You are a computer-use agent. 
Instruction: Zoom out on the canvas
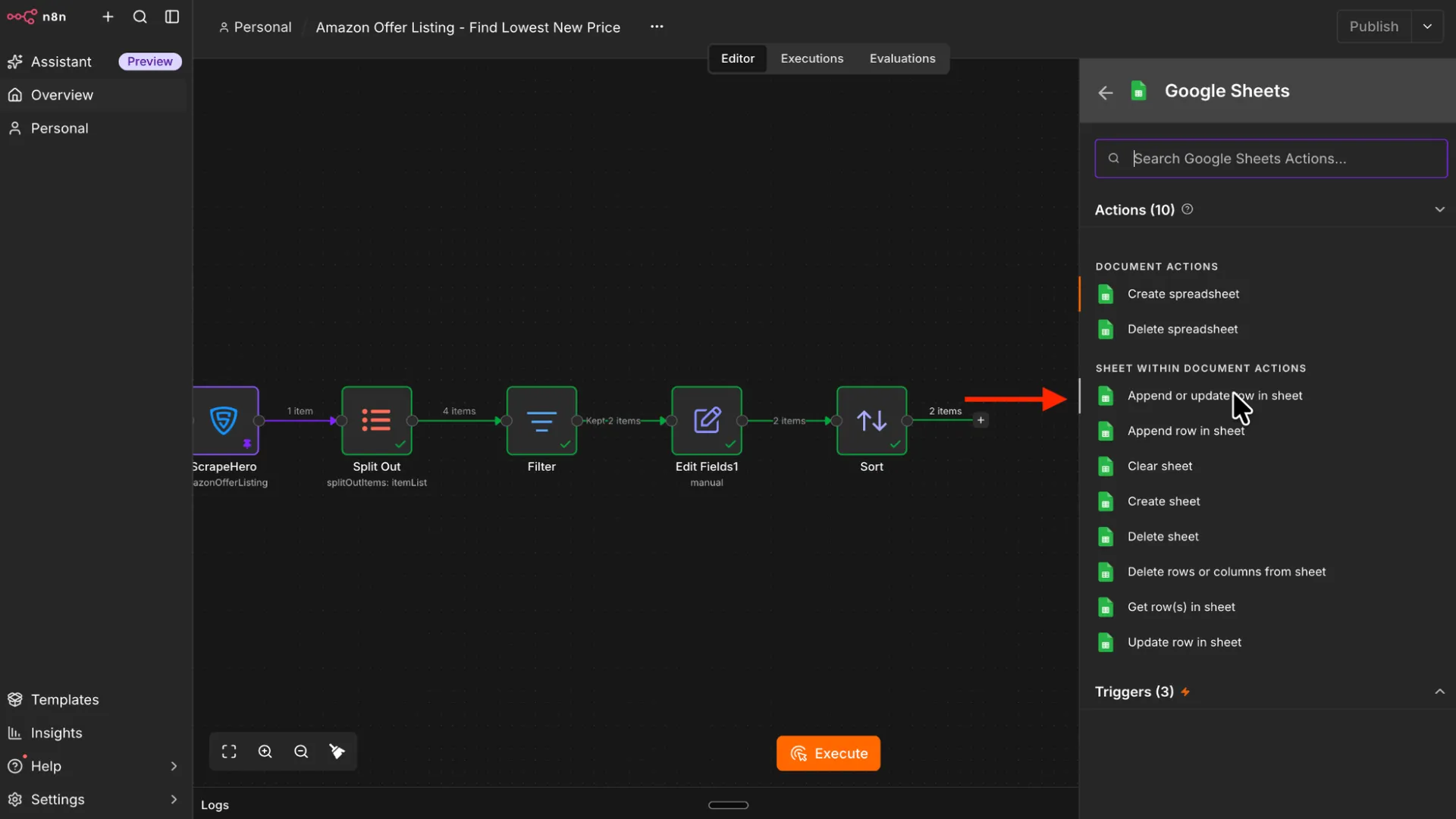[301, 752]
